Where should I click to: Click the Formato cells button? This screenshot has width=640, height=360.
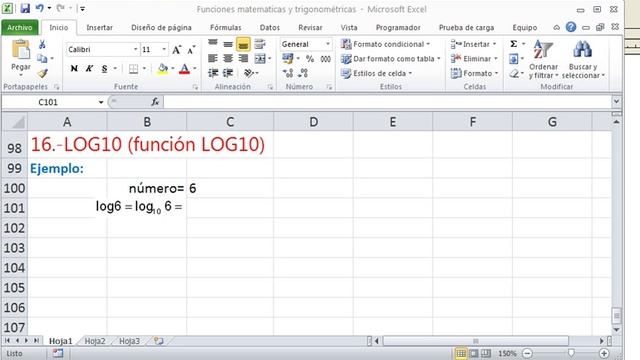pyautogui.click(x=475, y=73)
